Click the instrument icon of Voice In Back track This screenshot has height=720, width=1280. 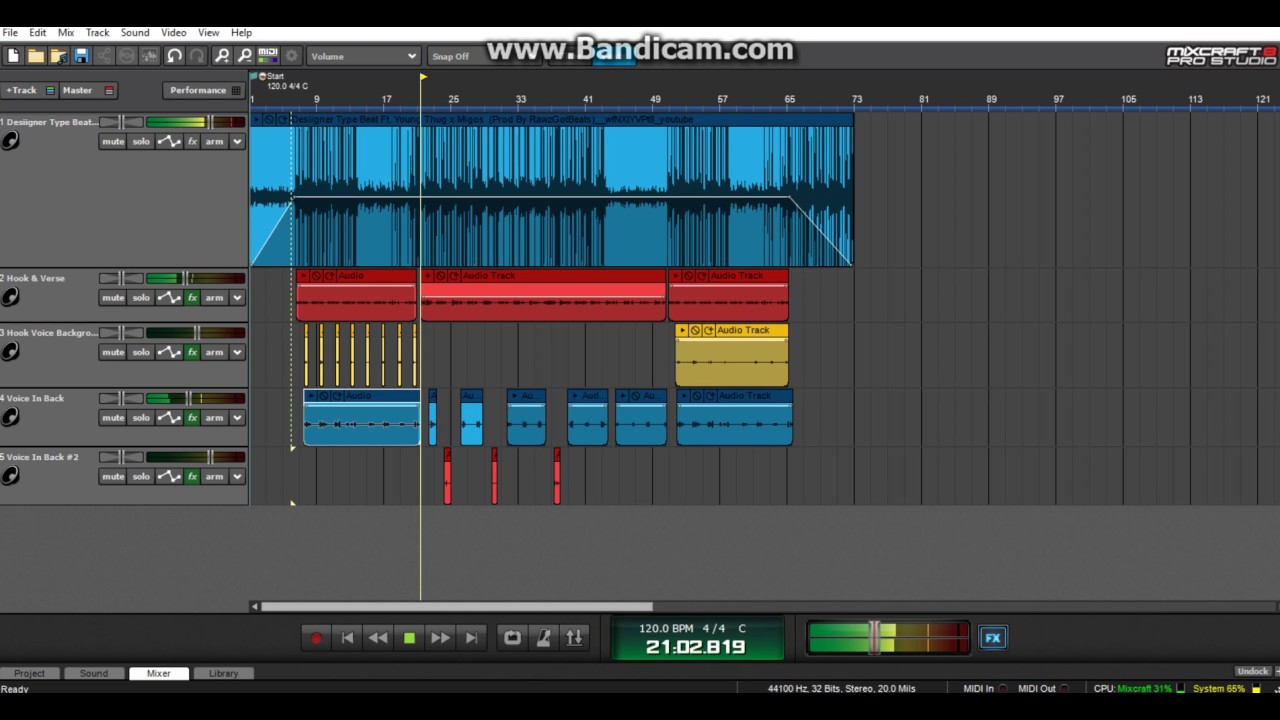tap(10, 417)
